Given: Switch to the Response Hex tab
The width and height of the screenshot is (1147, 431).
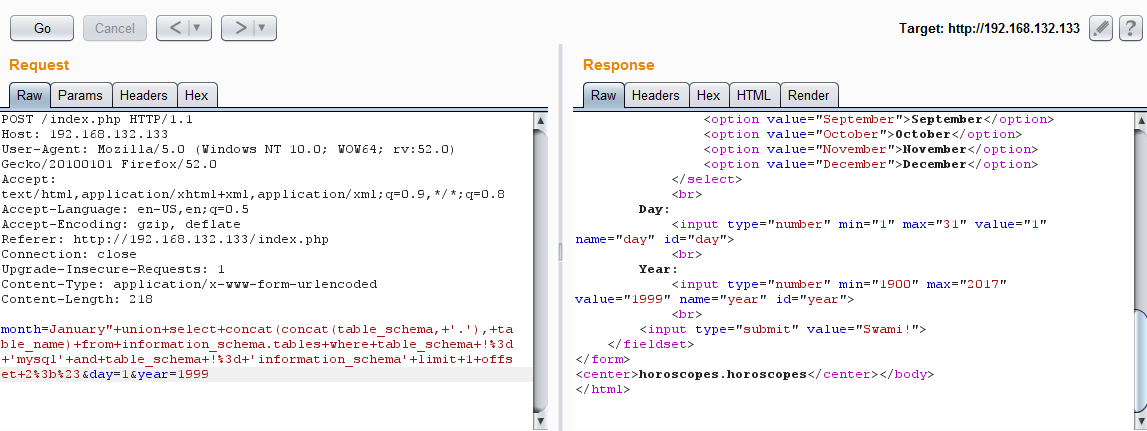Looking at the screenshot, I should 709,95.
